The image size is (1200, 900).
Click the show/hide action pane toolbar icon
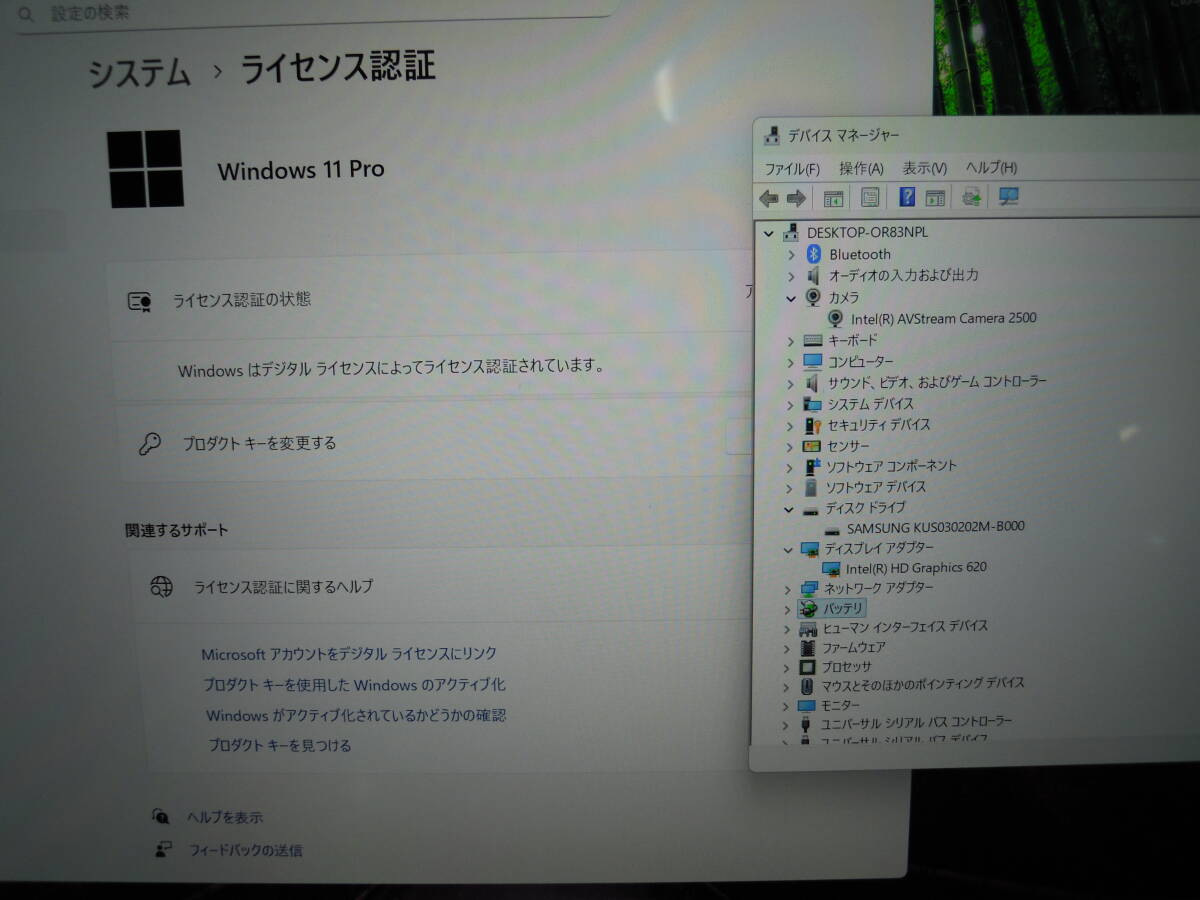pos(935,197)
